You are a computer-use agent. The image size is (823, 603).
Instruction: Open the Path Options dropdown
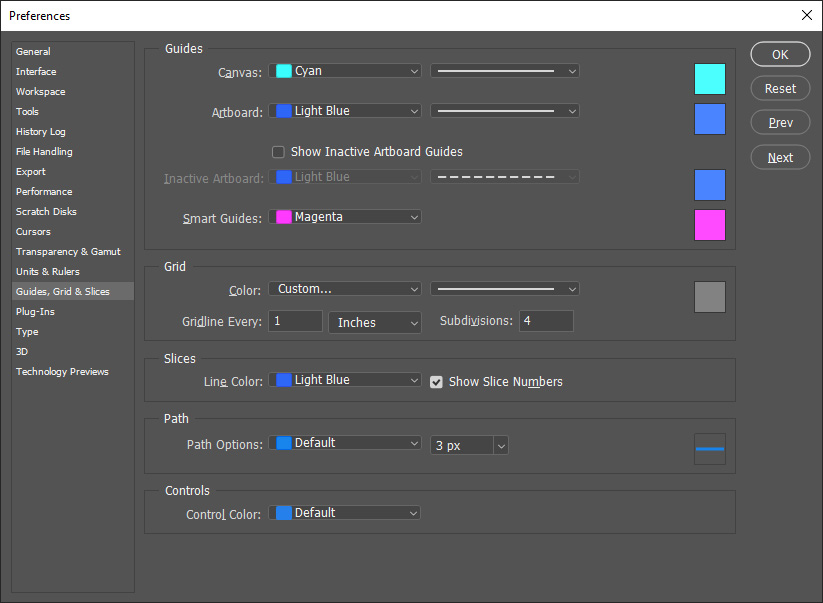[x=344, y=442]
